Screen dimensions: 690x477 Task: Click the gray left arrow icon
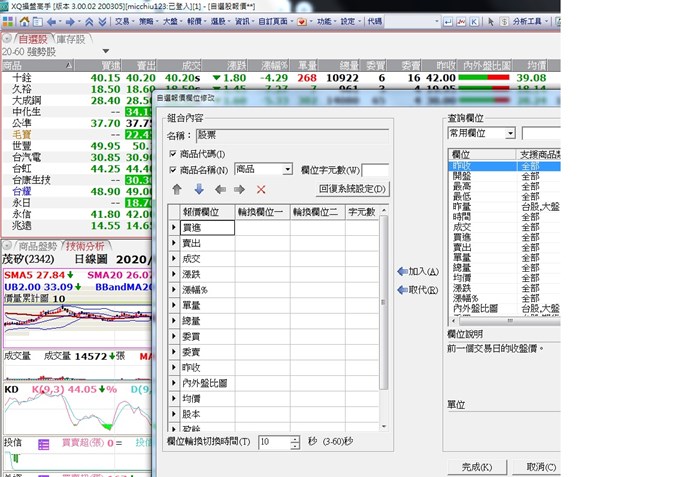[x=219, y=189]
